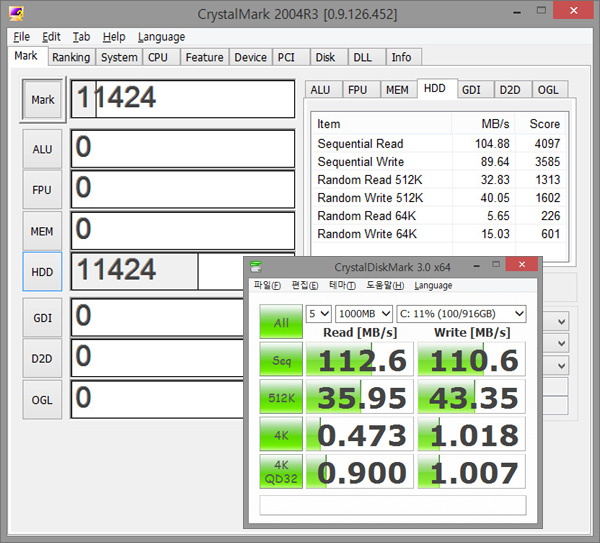
Task: Open the Edit menu in CrystalMark
Action: tap(51, 37)
